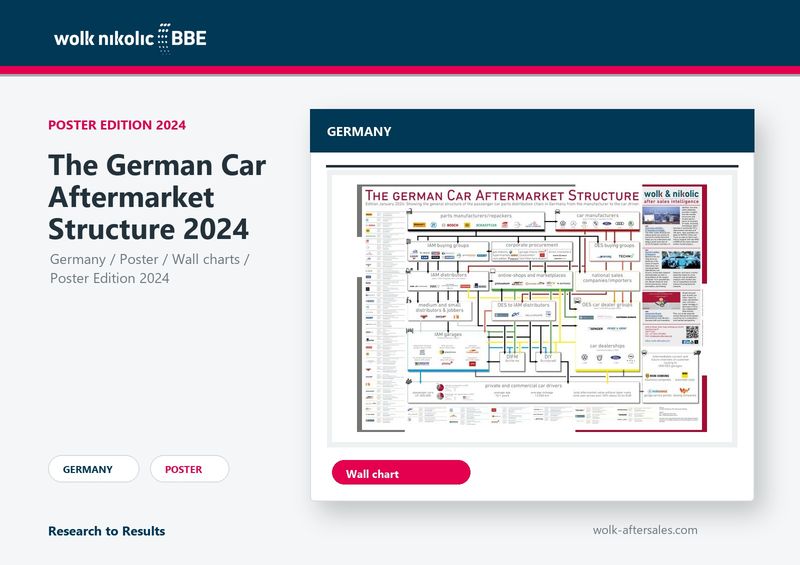800x565 pixels.
Task: Click the 'IAM garages' box in poster
Action: (448, 351)
